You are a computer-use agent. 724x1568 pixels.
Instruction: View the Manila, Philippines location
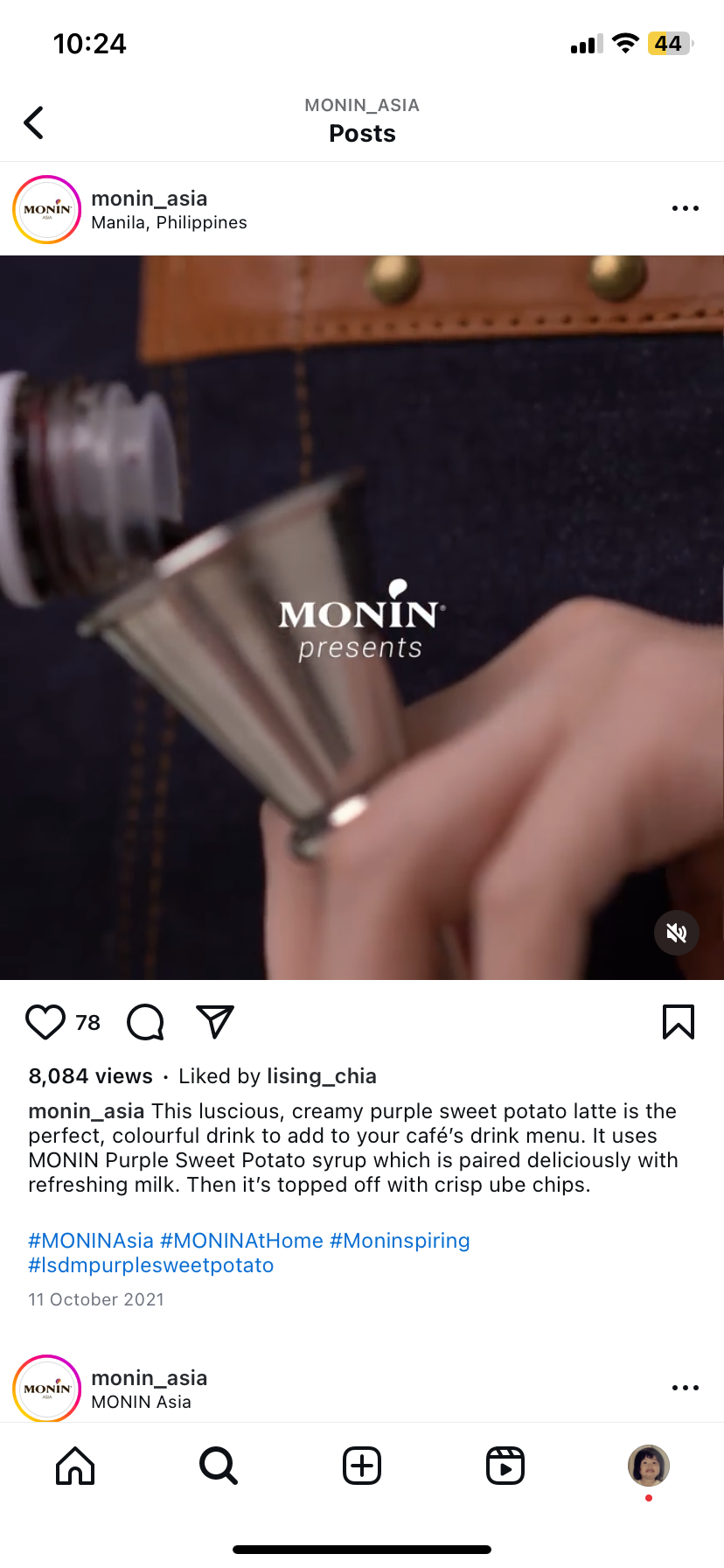coord(170,222)
